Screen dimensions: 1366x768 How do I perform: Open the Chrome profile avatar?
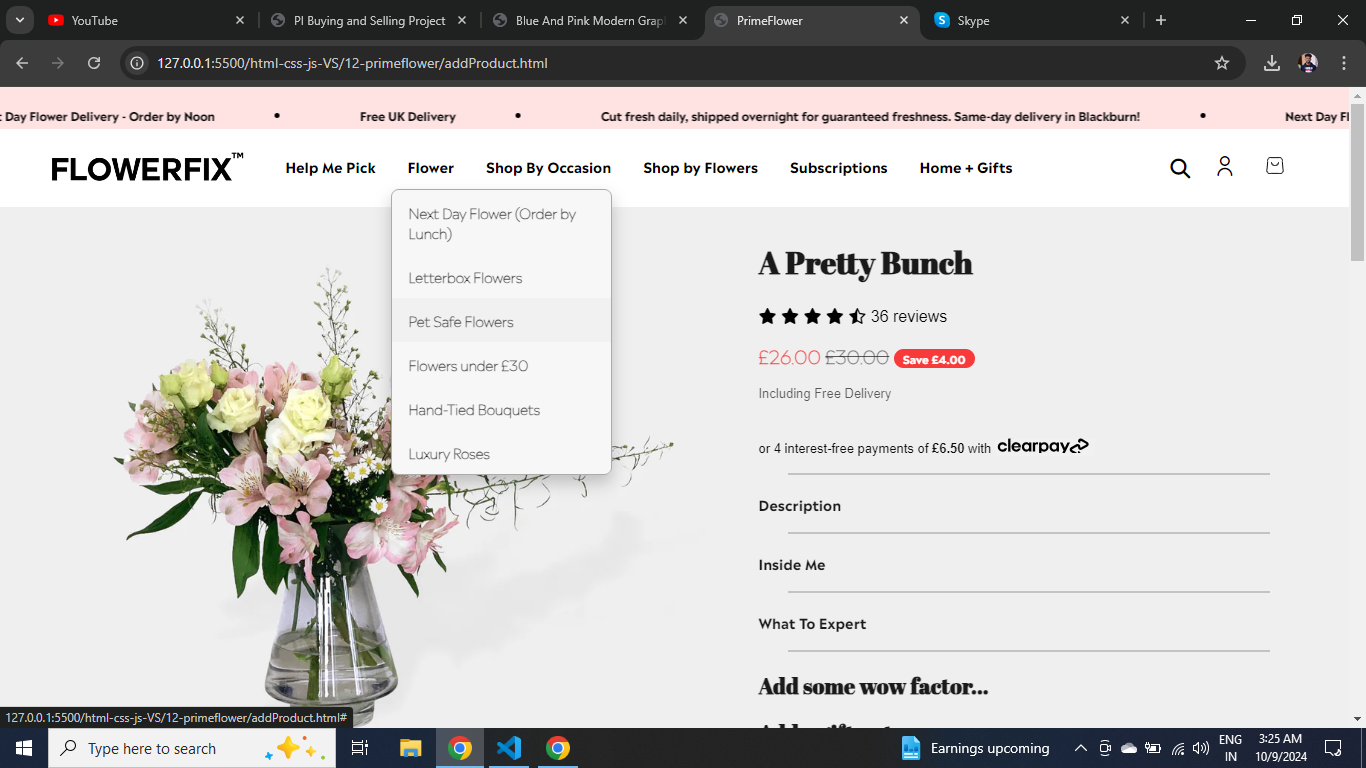coord(1308,63)
